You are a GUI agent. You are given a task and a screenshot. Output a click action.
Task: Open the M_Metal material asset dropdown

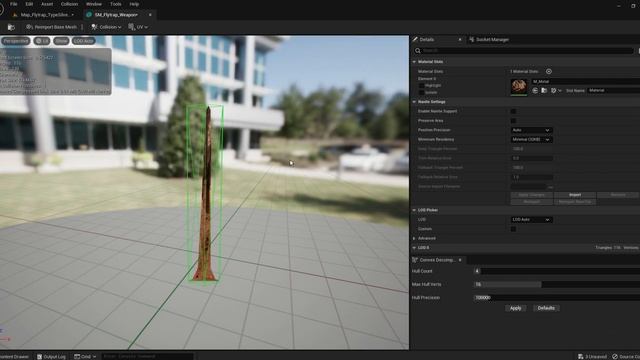pyautogui.click(x=585, y=82)
